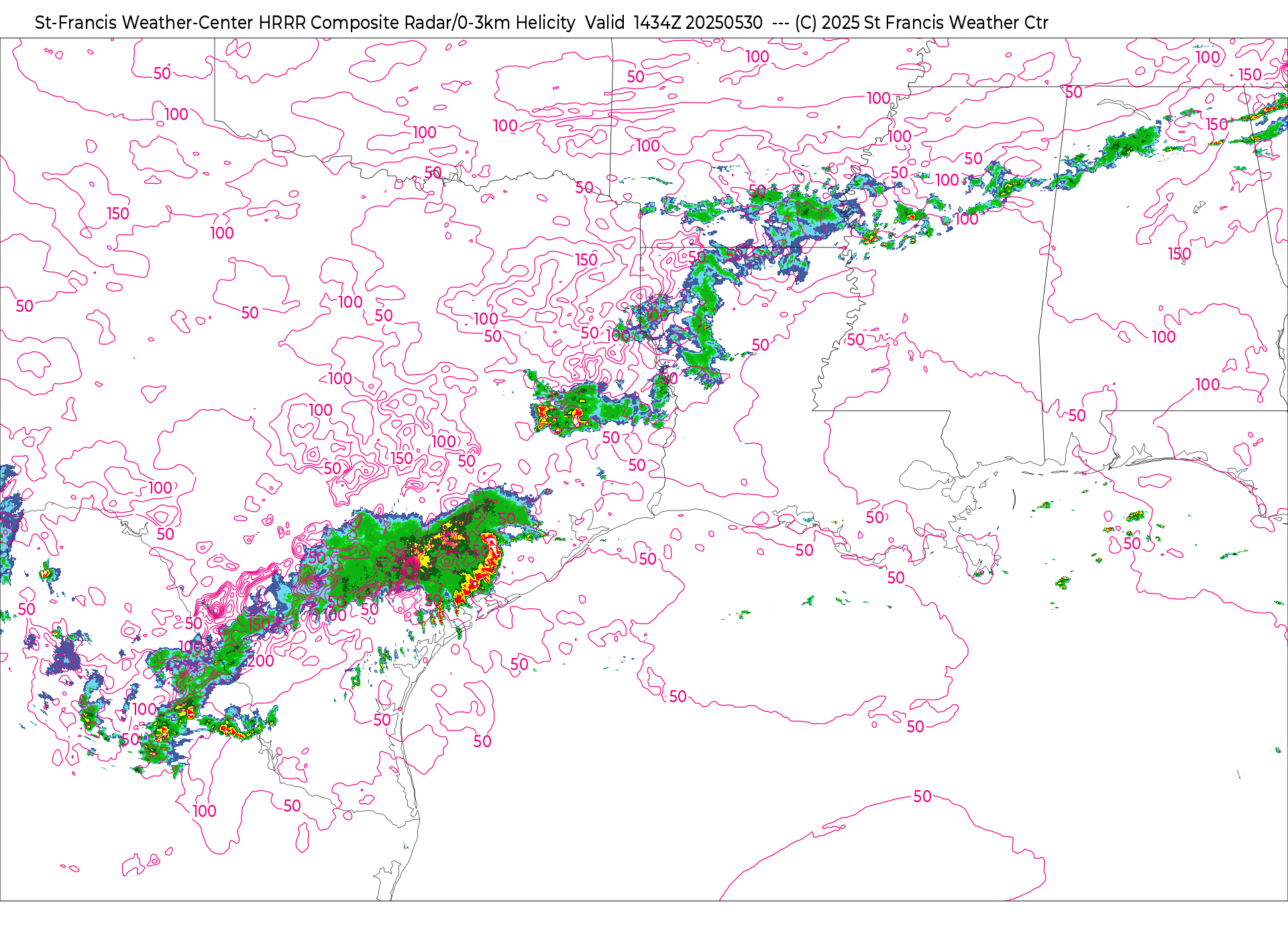Select the "Valid 1434Z 20250530" timestamp
This screenshot has height=939, width=1288.
coord(674,23)
